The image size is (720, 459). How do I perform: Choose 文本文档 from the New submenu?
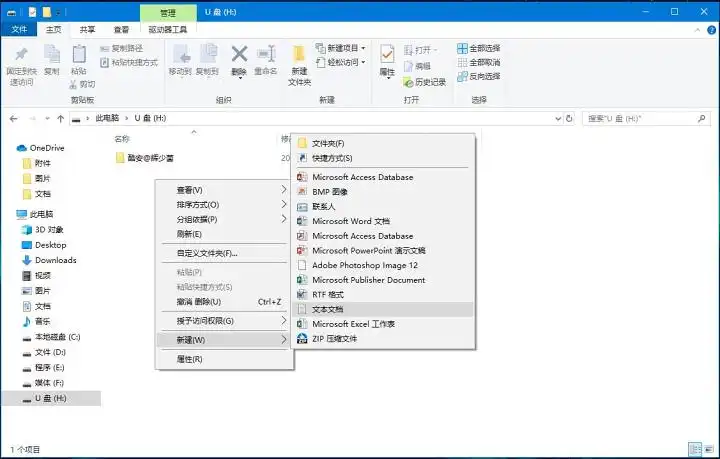(328, 310)
